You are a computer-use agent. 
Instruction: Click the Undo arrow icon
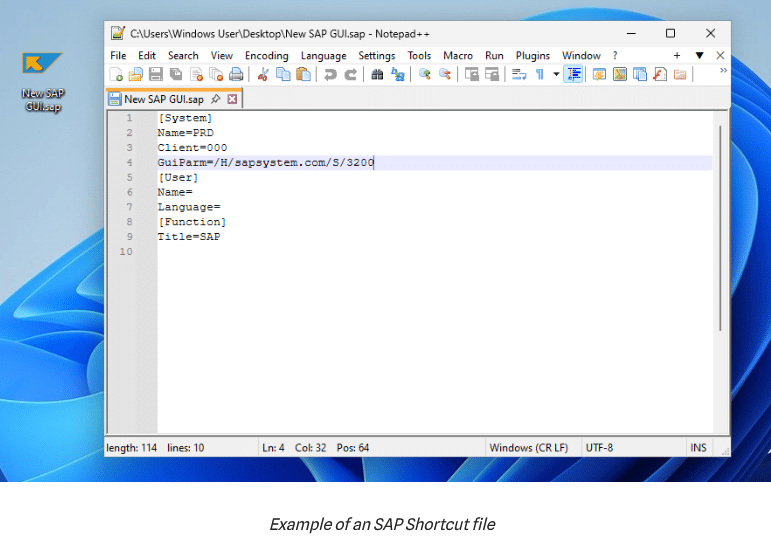pos(330,75)
